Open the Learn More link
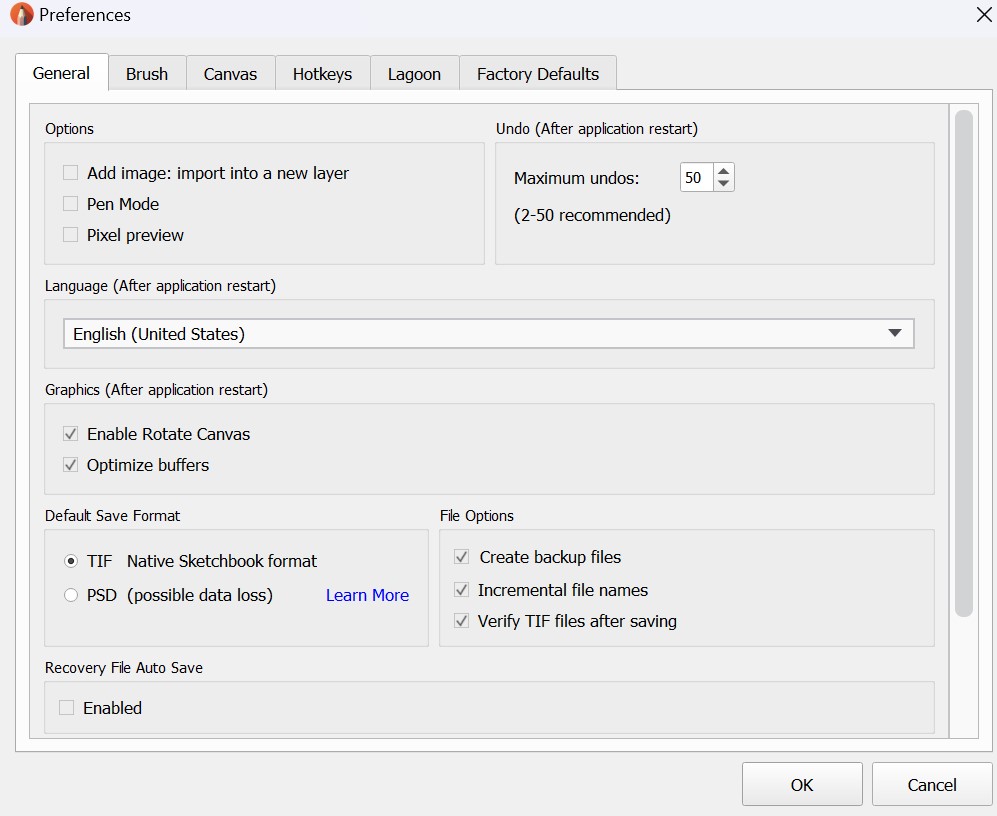Viewport: 997px width, 816px height. click(367, 595)
